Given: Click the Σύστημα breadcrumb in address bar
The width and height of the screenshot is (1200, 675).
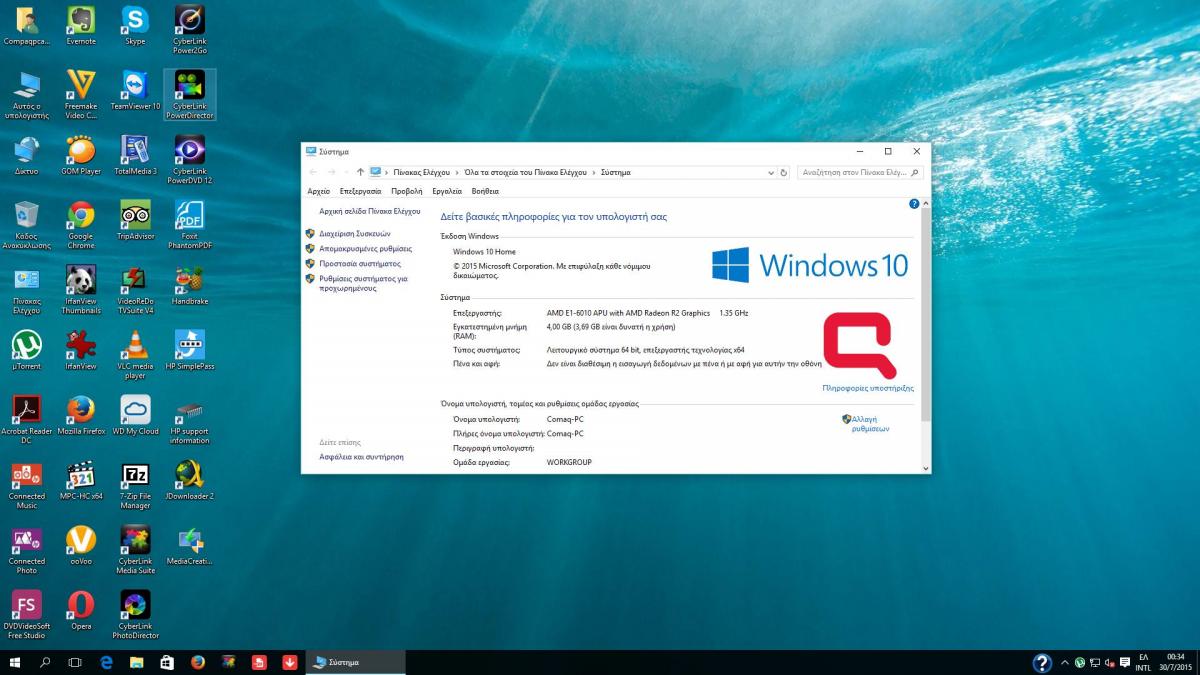Looking at the screenshot, I should pos(615,172).
